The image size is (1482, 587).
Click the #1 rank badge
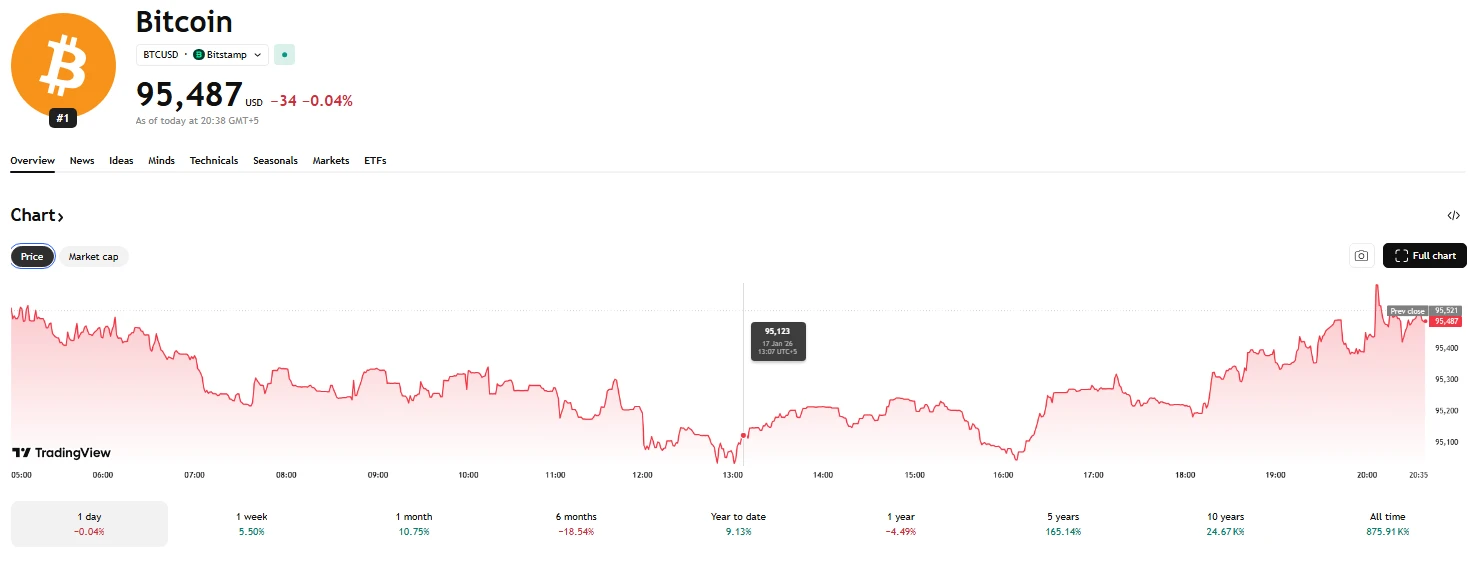tap(63, 118)
